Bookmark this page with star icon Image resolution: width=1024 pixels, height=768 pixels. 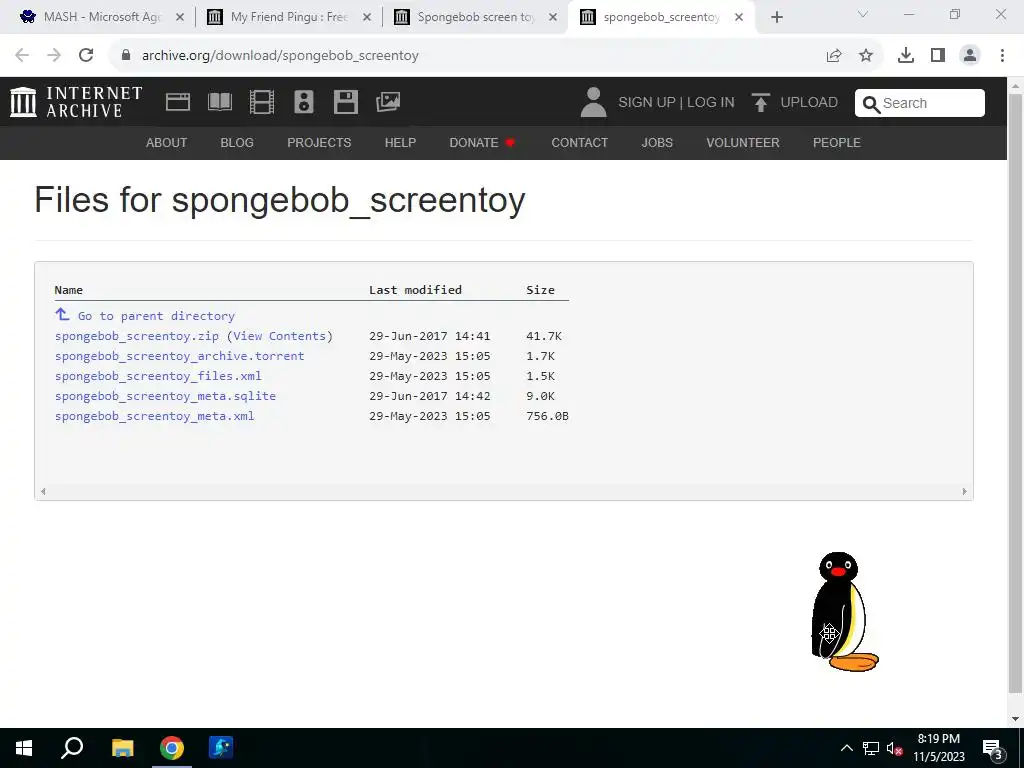[866, 56]
